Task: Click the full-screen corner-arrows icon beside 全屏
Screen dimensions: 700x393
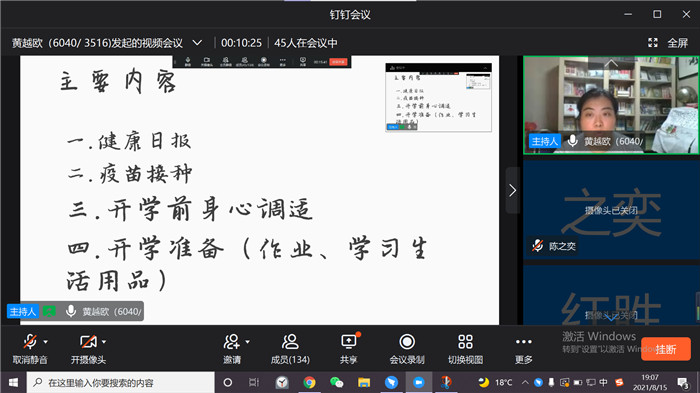Action: click(x=653, y=43)
